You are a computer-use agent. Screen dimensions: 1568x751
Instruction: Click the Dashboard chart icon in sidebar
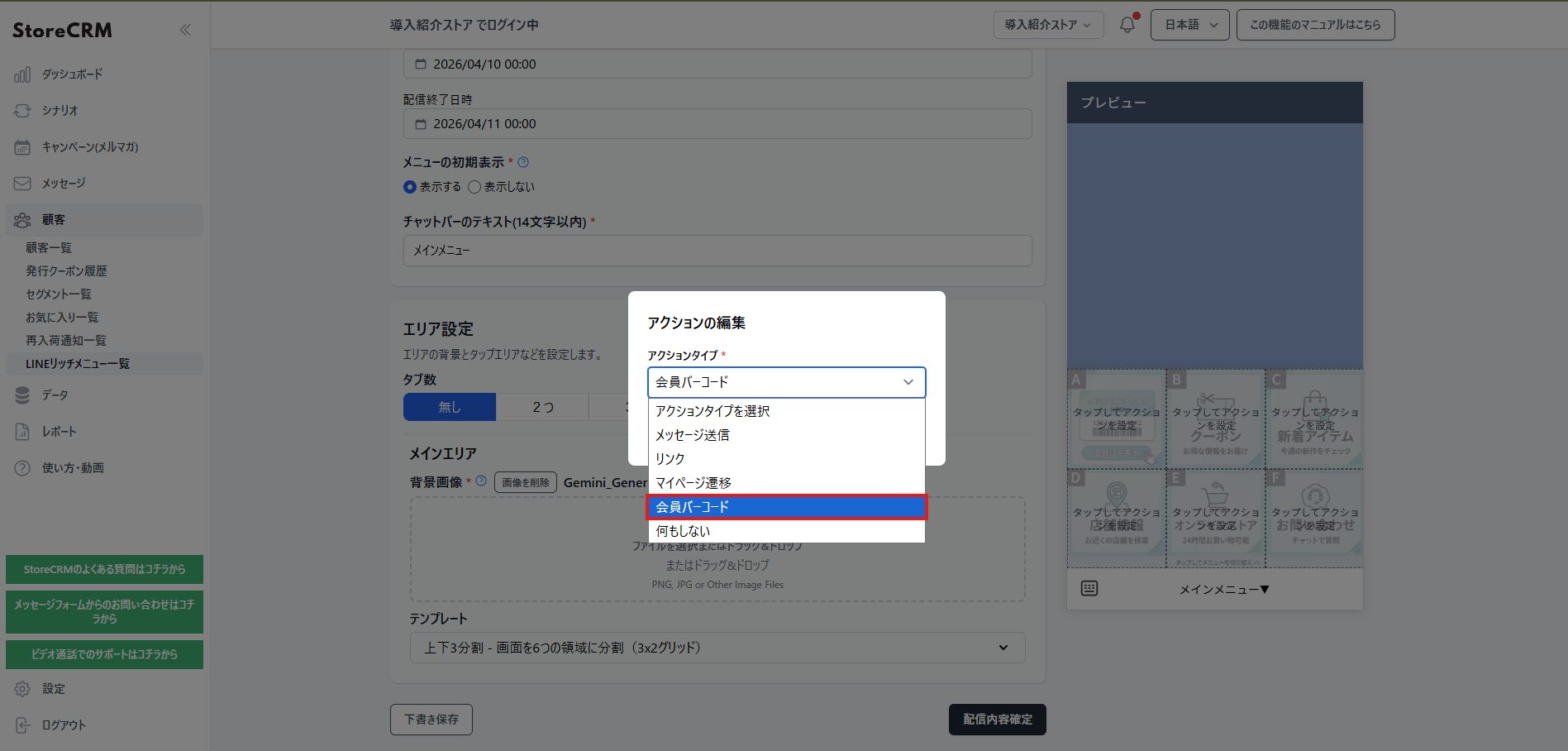[22, 74]
